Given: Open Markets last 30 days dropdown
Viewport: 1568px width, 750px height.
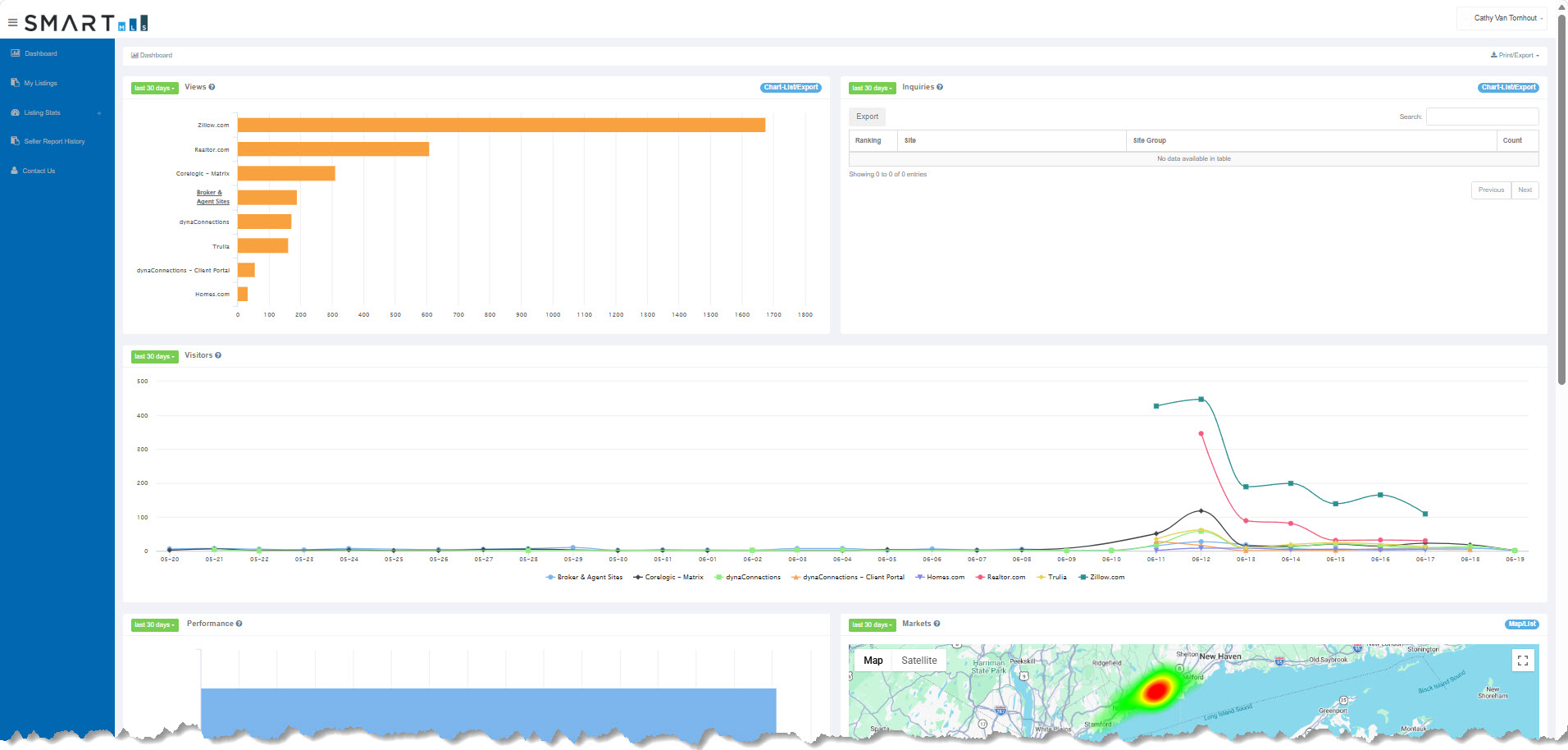Looking at the screenshot, I should tap(873, 624).
